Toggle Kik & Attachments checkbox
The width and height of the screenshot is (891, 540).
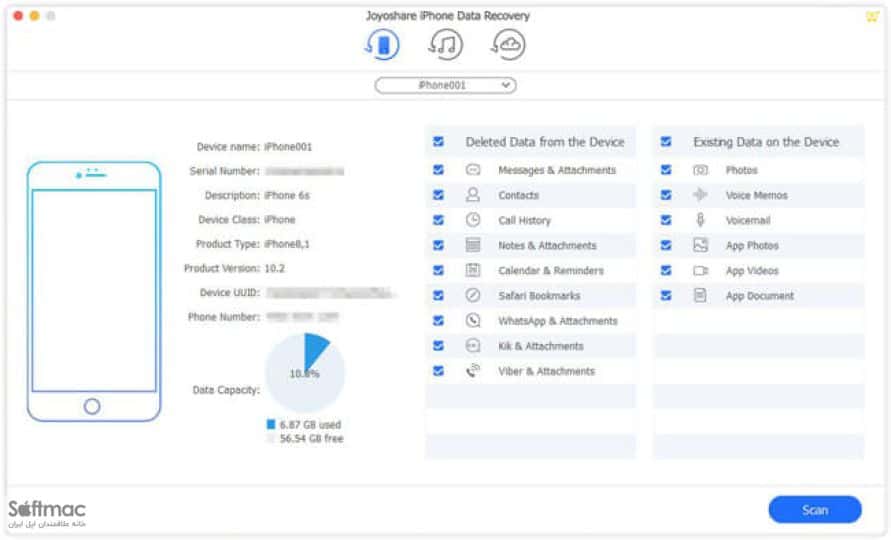pos(438,346)
